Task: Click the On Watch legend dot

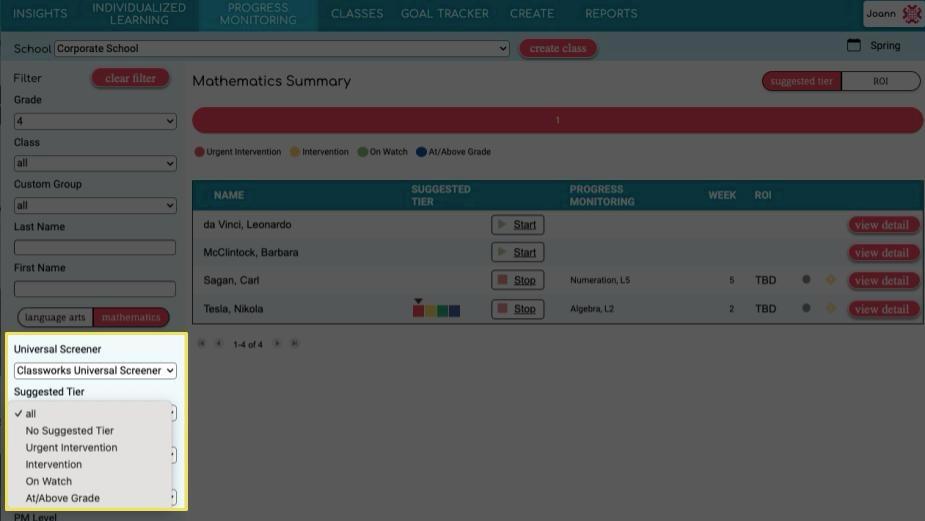Action: (x=363, y=152)
